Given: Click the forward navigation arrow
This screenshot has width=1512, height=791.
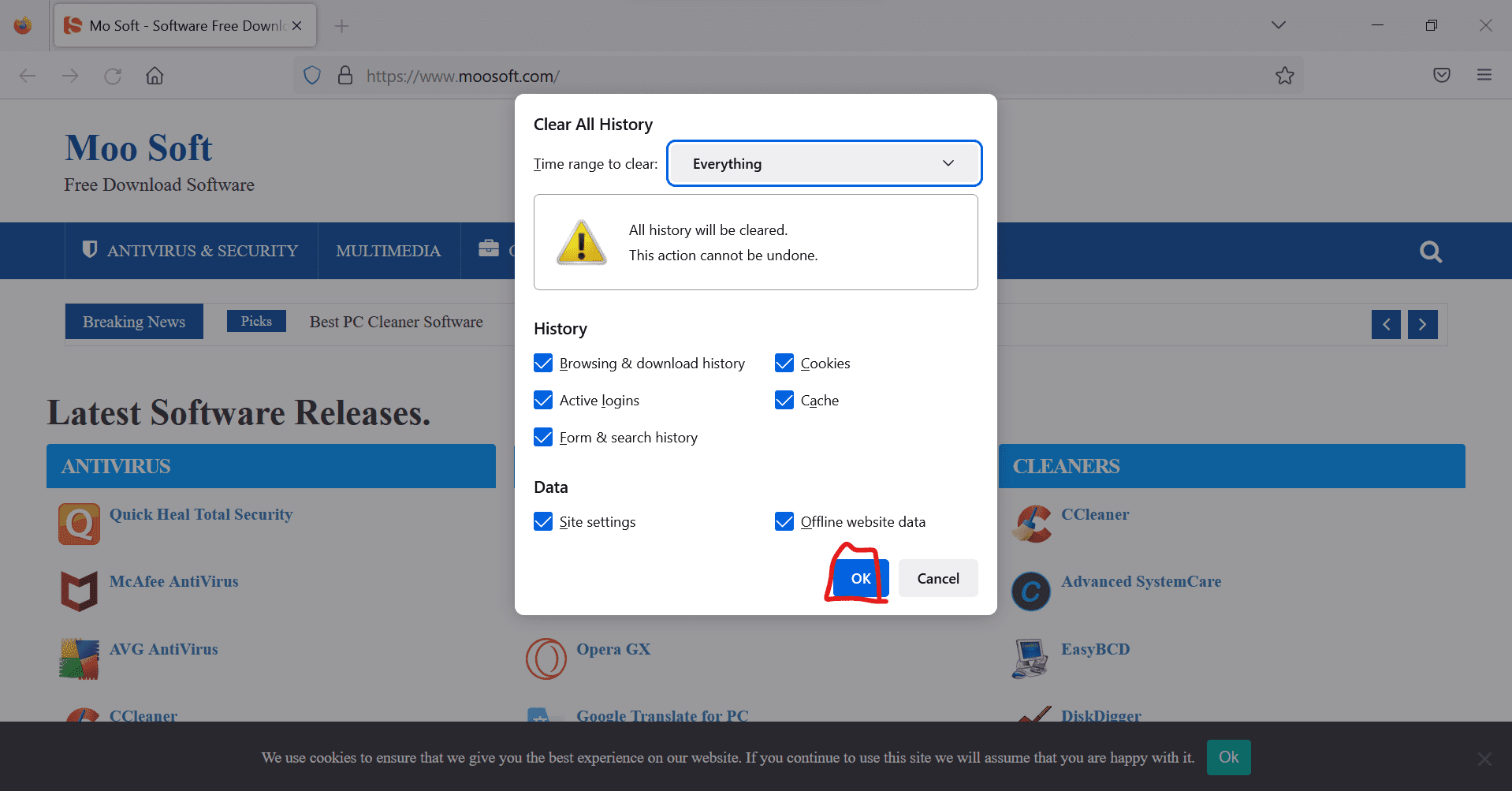Looking at the screenshot, I should pyautogui.click(x=70, y=76).
